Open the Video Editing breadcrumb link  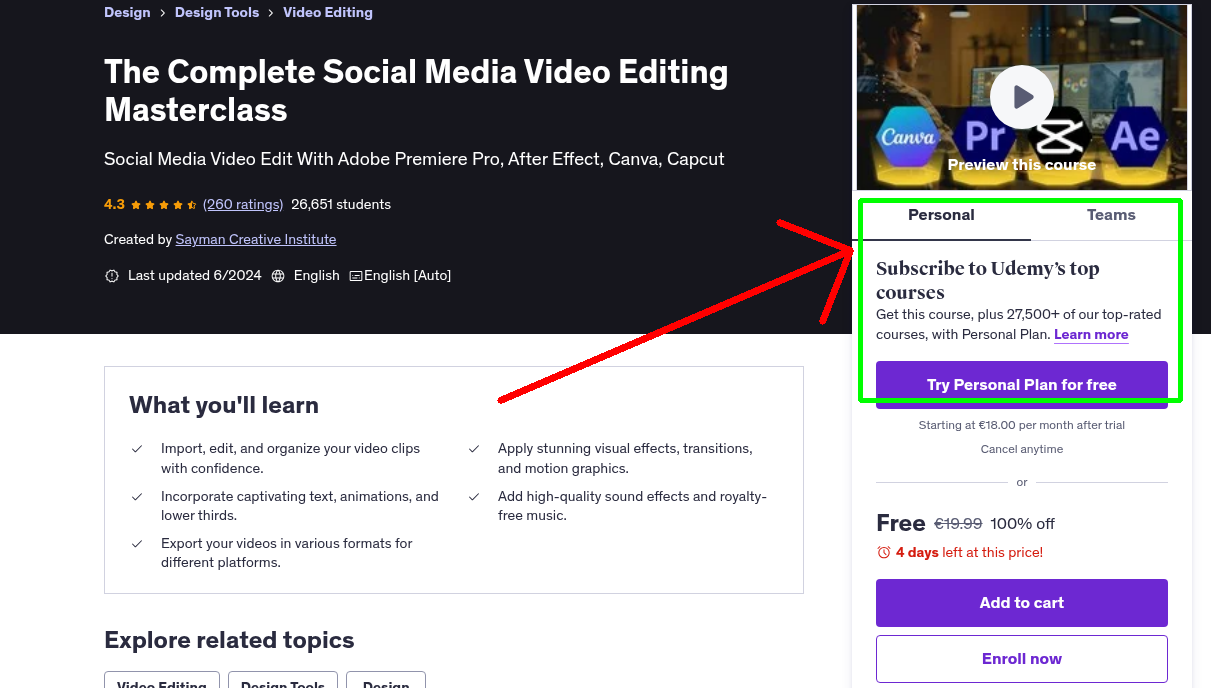tap(328, 12)
